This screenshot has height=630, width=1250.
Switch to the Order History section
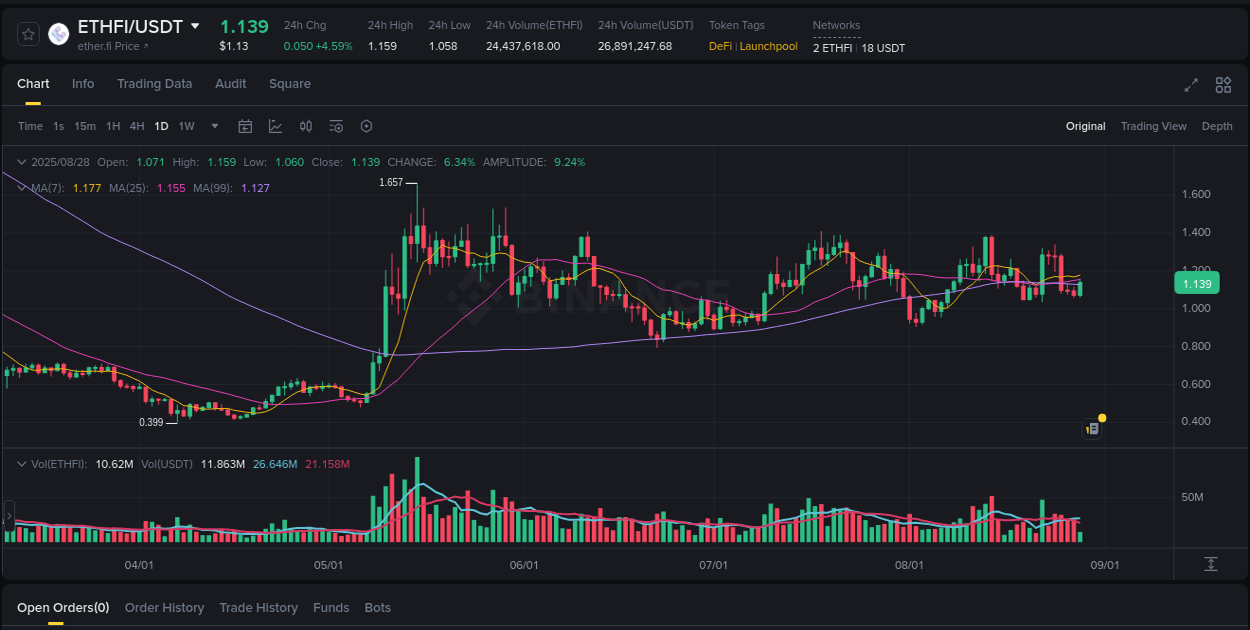[164, 607]
